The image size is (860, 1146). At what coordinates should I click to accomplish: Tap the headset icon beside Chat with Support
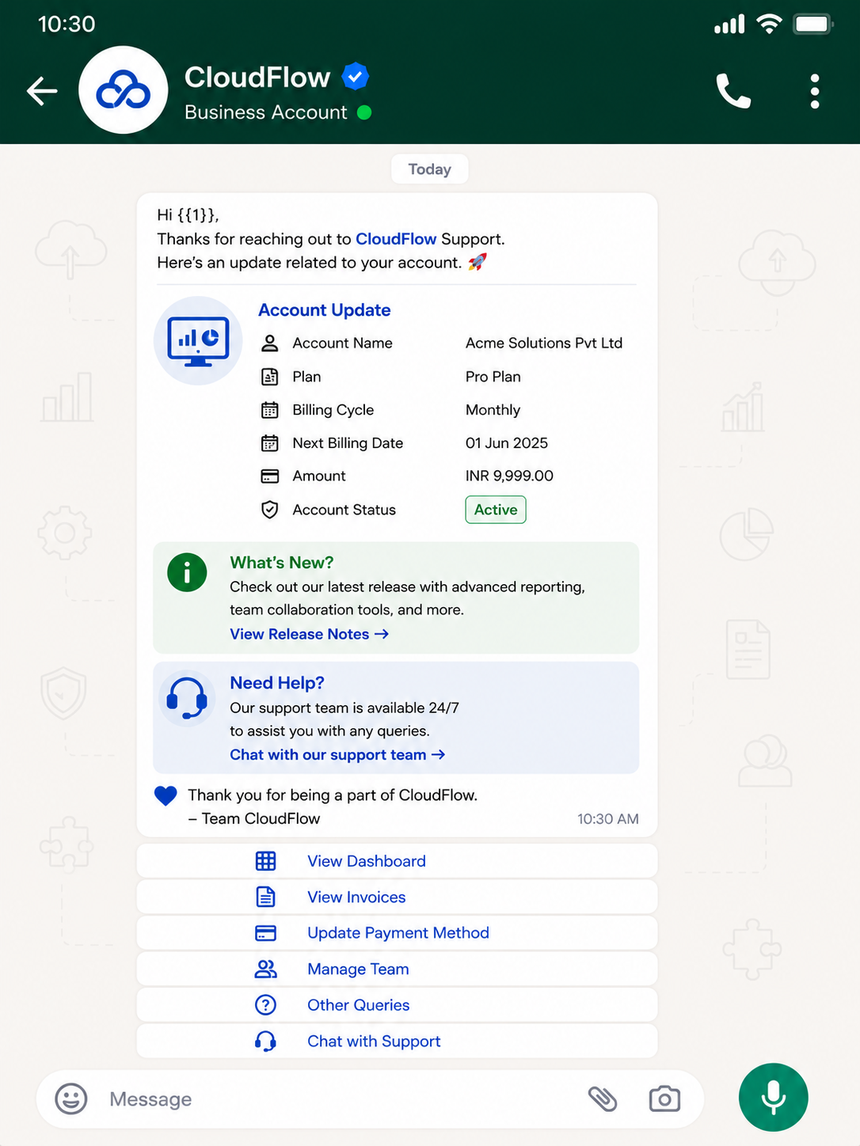266,1041
